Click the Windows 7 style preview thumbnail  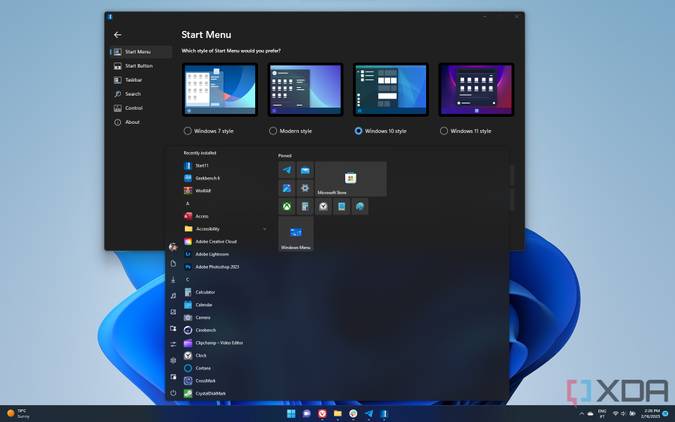[x=220, y=90]
